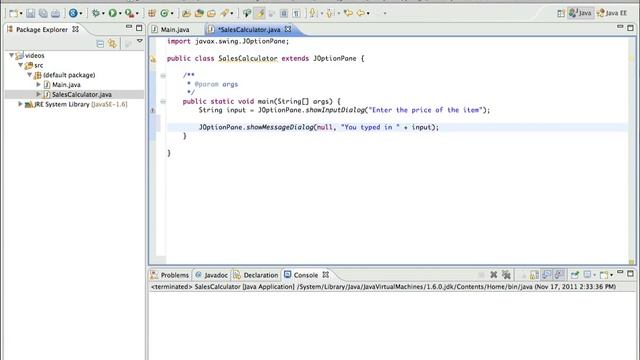Open the Debug dropdown arrow

(x=103, y=13)
